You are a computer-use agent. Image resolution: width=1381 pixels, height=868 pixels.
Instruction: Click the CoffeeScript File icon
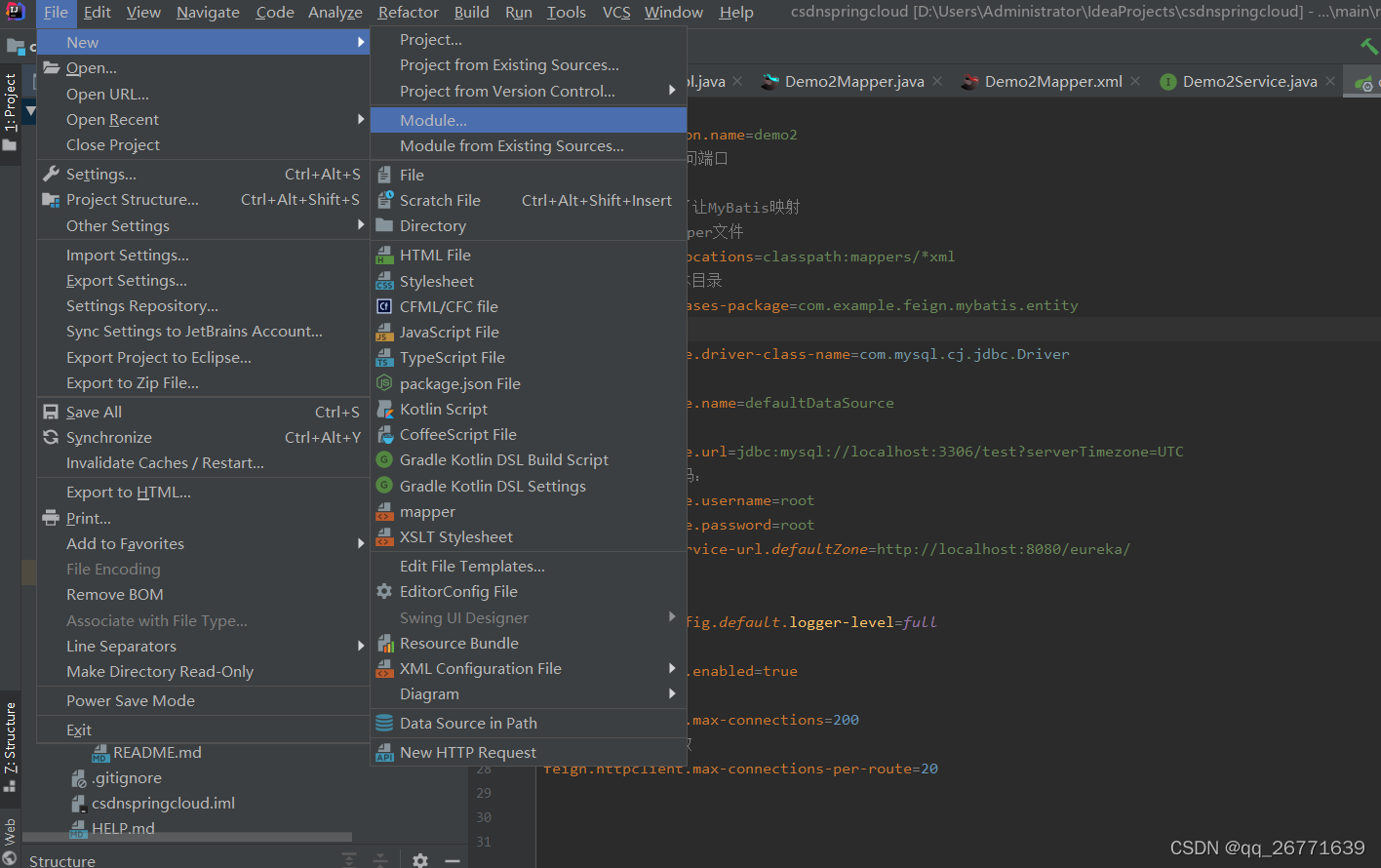click(384, 434)
